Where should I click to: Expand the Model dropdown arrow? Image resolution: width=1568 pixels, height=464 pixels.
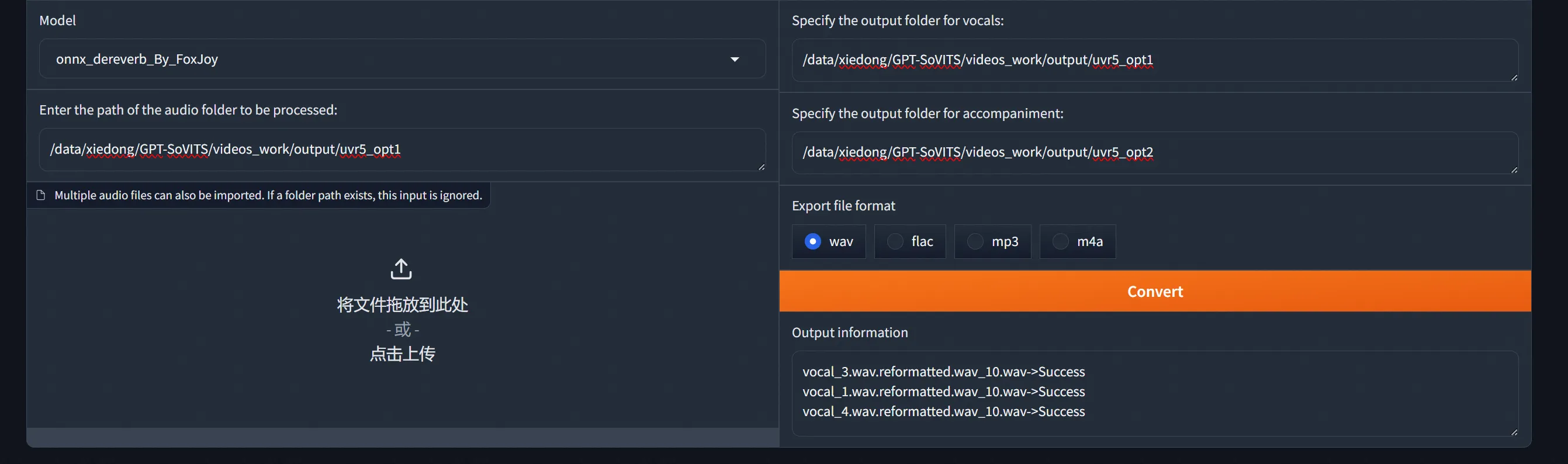click(735, 60)
